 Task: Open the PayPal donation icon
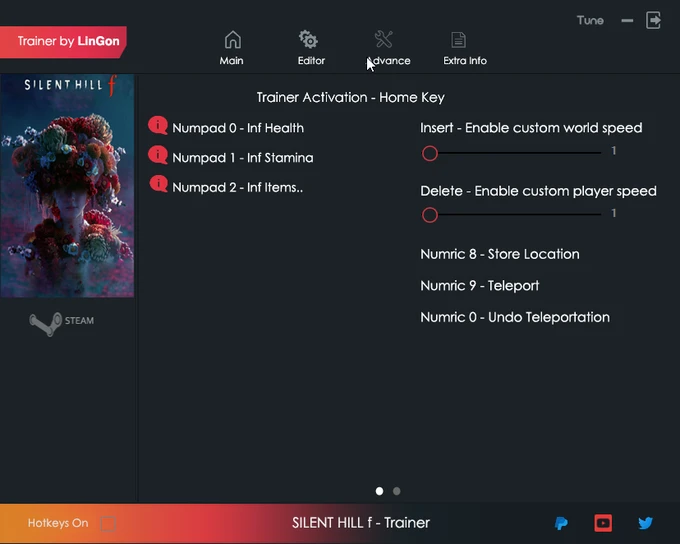point(562,523)
